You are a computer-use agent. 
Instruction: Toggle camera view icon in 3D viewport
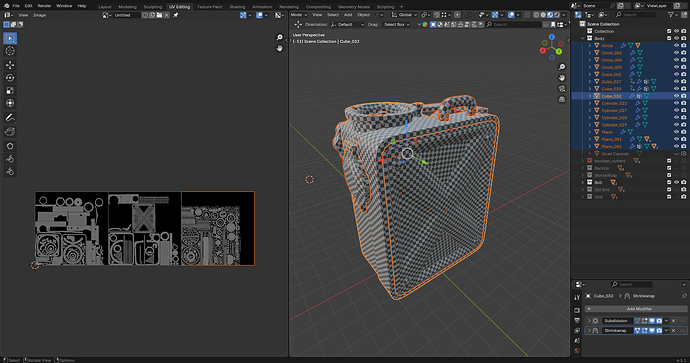pos(562,88)
